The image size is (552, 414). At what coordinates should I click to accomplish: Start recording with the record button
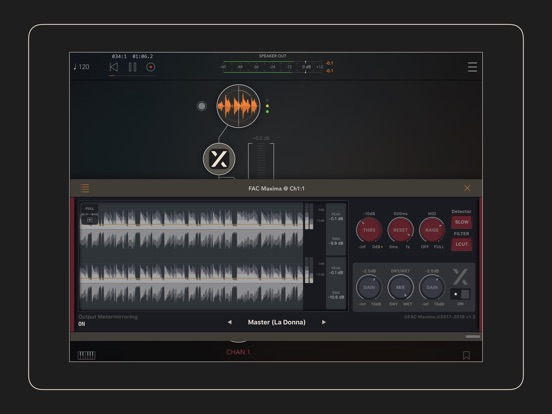[151, 67]
